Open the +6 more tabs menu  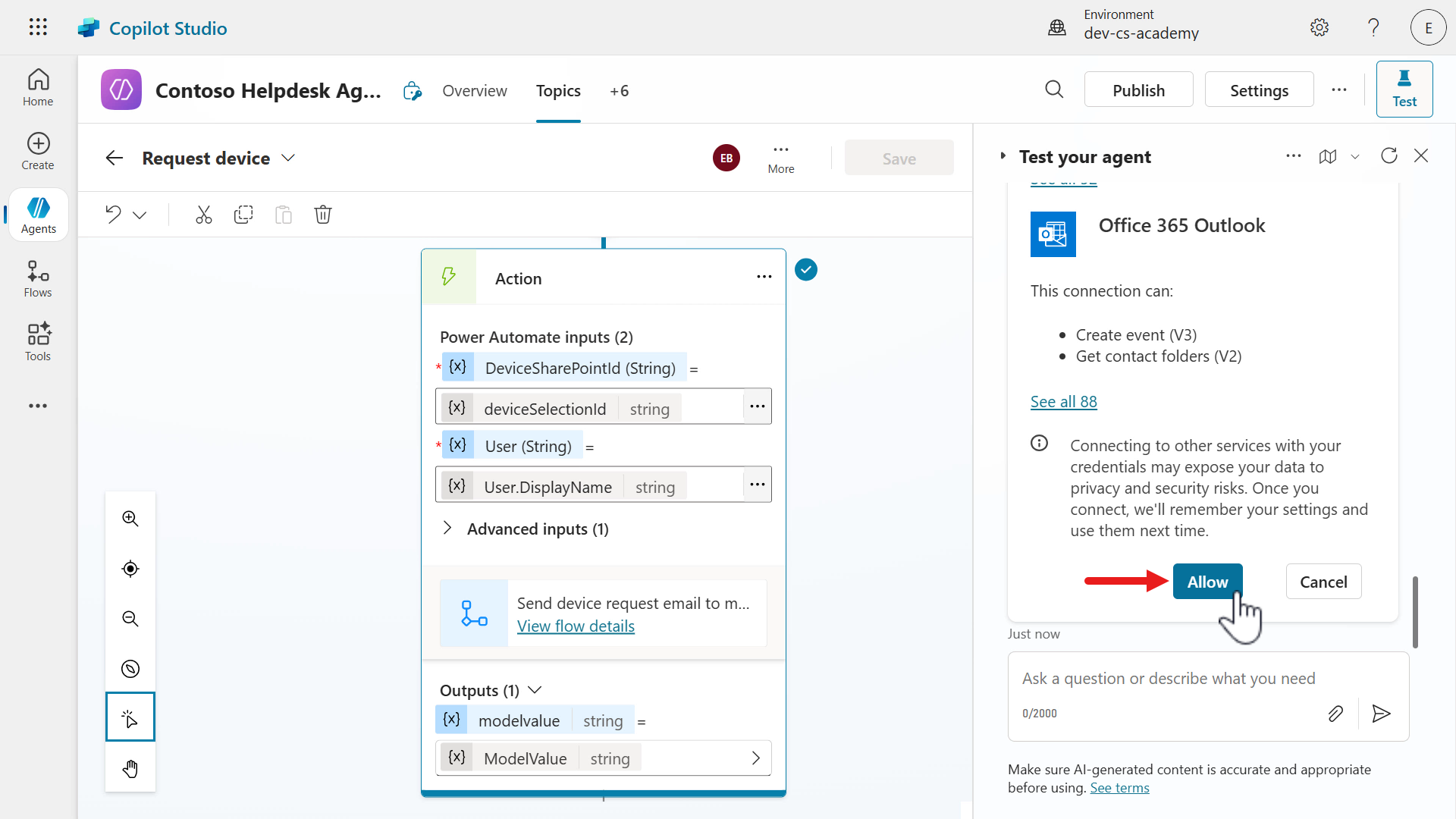coord(619,91)
